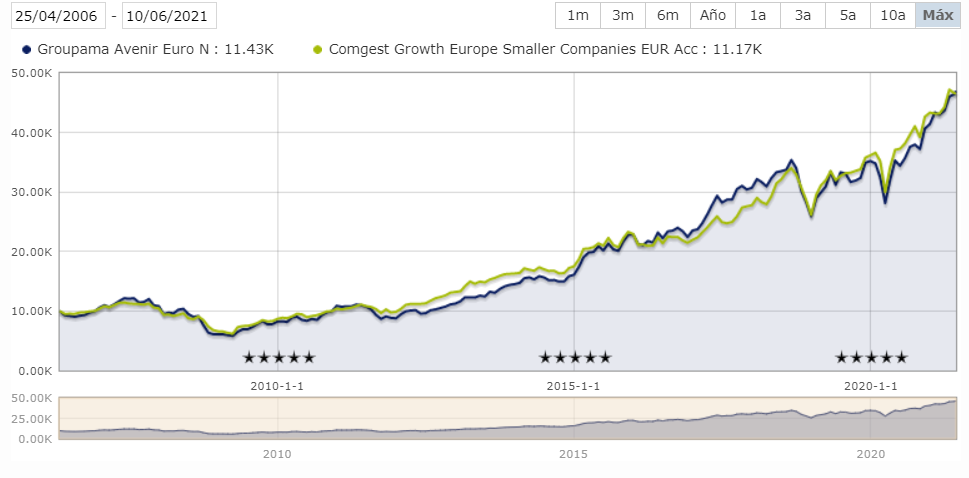
Task: Toggle Groupama Avenir Euro N legend dot
Action: coord(26,50)
